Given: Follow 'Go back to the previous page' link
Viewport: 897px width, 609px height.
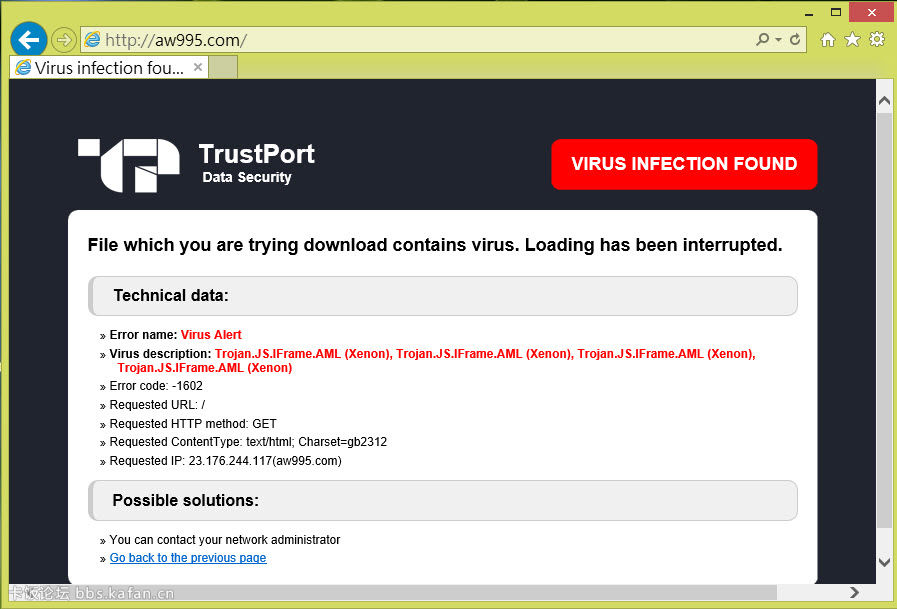Looking at the screenshot, I should coord(188,558).
